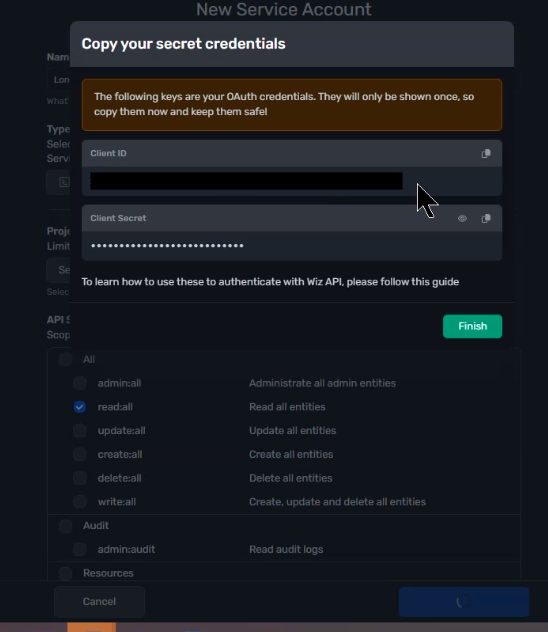The height and width of the screenshot is (632, 548).
Task: Copy the Client ID to clipboard
Action: [486, 154]
